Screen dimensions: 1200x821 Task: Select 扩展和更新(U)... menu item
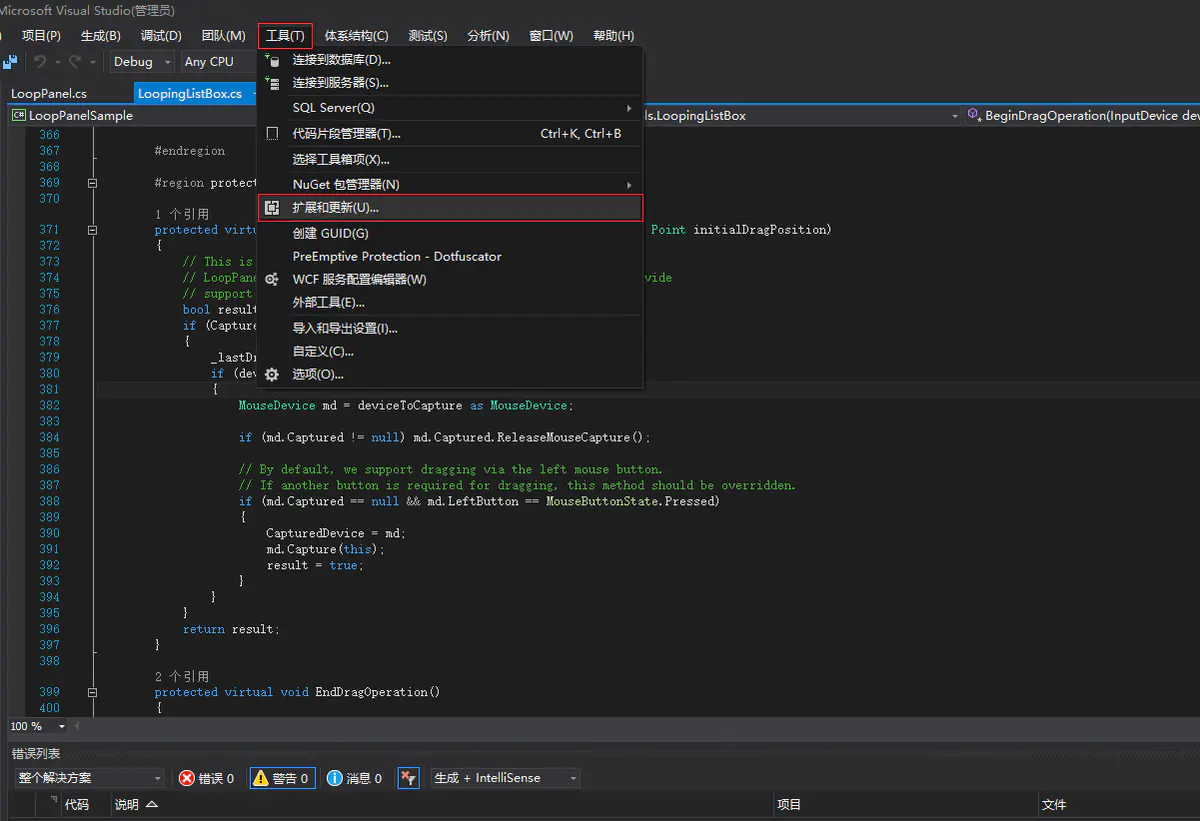click(450, 208)
